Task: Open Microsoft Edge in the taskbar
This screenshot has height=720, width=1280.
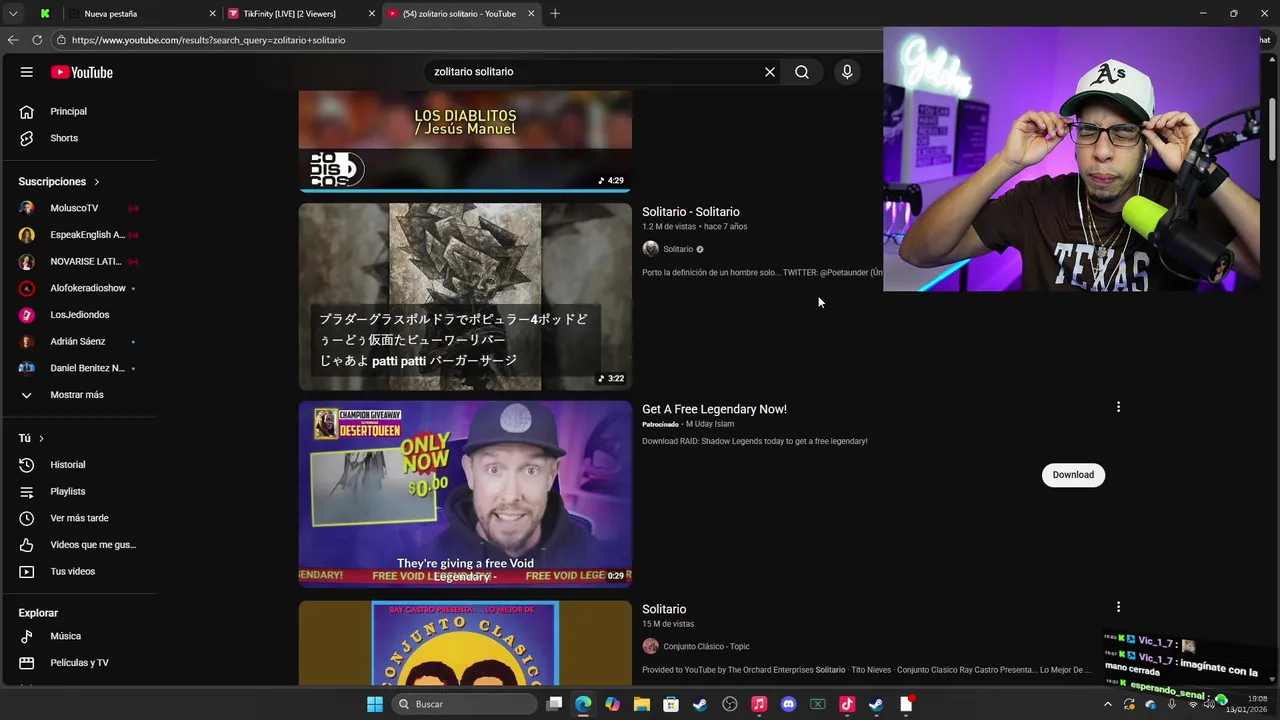Action: pyautogui.click(x=583, y=704)
